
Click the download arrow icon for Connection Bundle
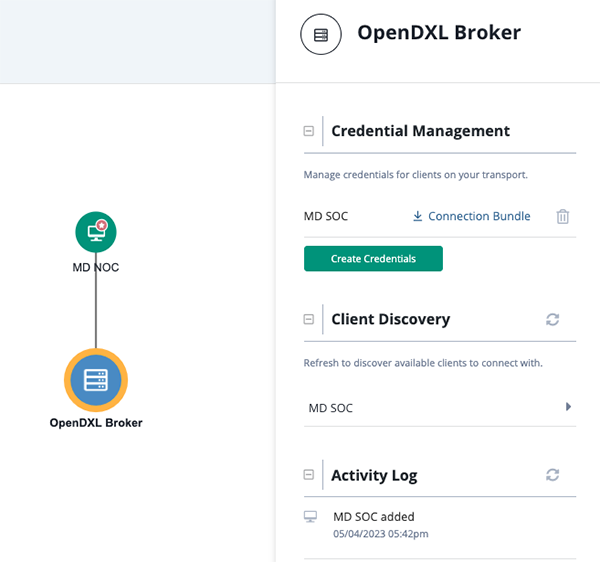[x=417, y=216]
